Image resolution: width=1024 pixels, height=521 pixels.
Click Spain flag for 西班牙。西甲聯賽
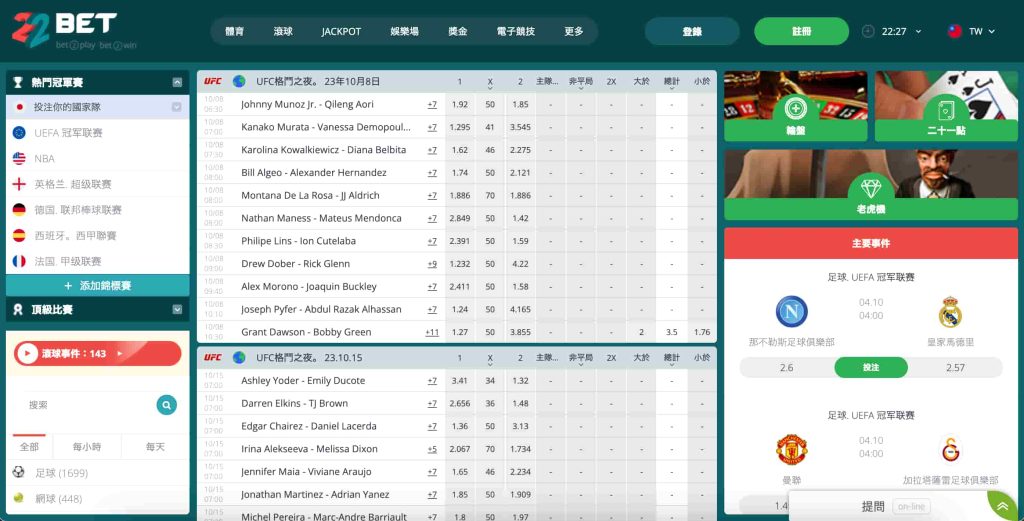19,235
